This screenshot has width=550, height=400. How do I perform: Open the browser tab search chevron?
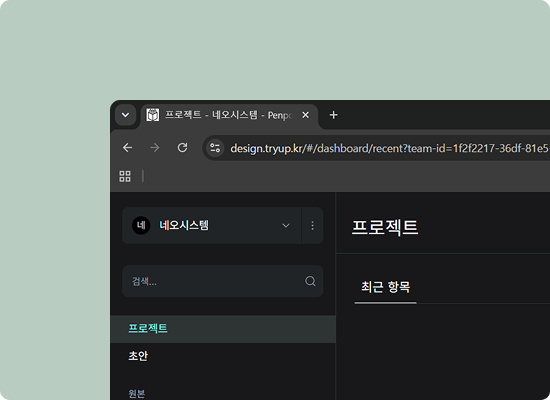[x=125, y=115]
